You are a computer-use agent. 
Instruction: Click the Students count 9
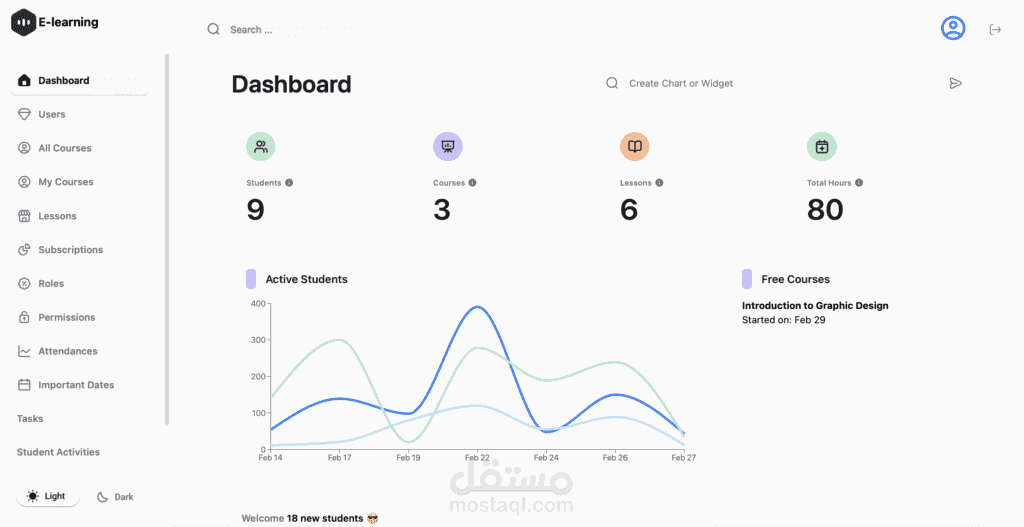click(x=255, y=210)
